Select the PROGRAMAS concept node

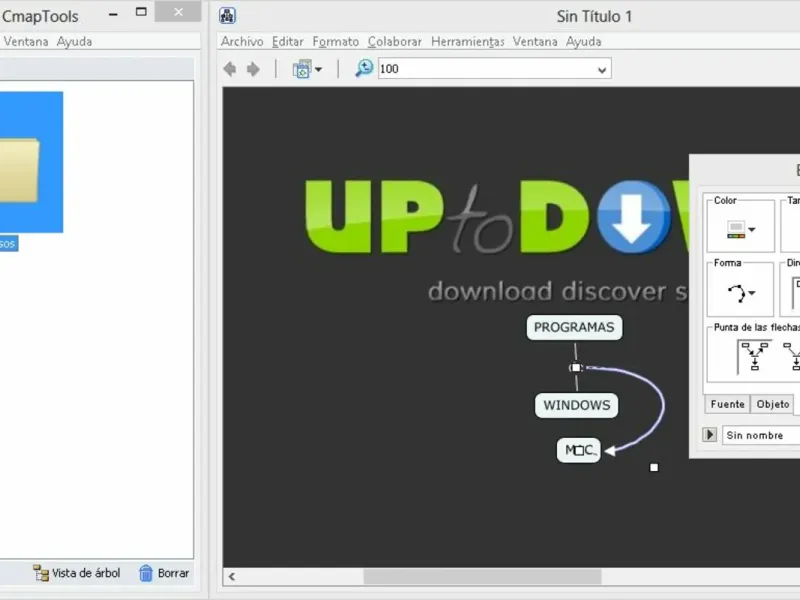[x=574, y=328]
